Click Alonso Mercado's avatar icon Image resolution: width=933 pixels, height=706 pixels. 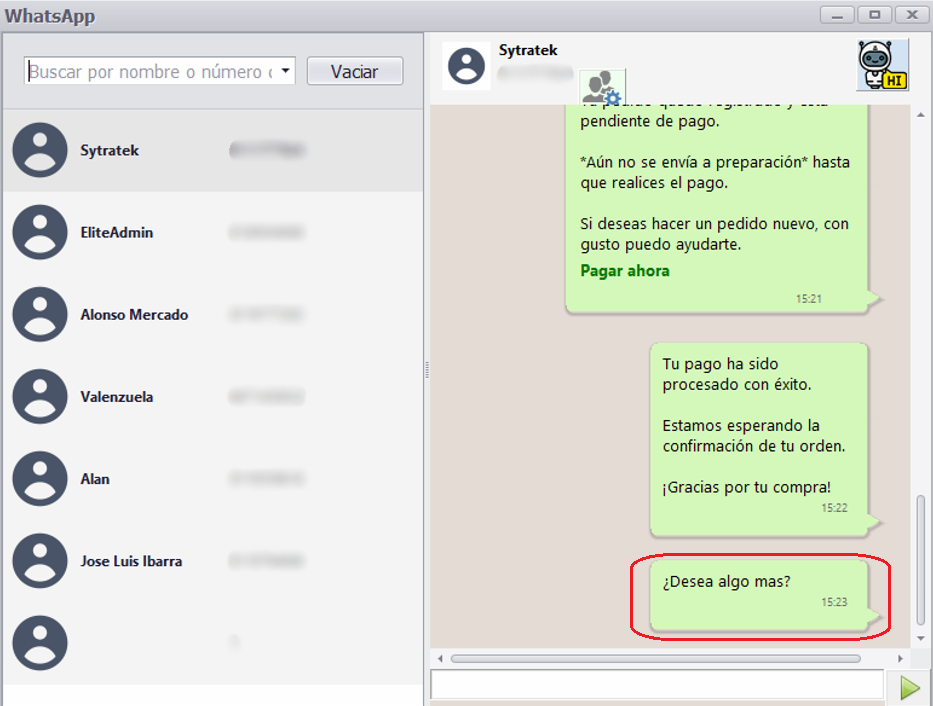[x=40, y=315]
